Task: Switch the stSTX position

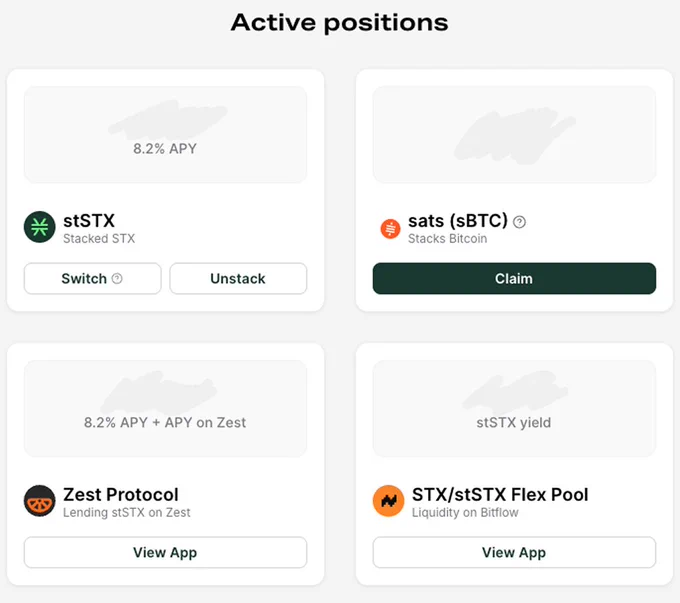Action: click(92, 279)
